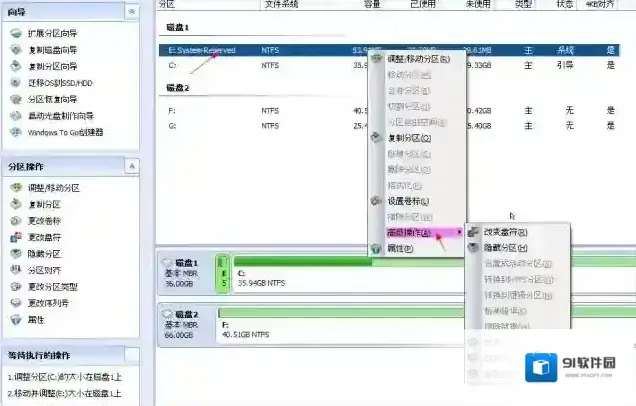This screenshot has height=406, width=636.
Task: Click 更改分区类型 in the left panel
Action: tap(14, 286)
